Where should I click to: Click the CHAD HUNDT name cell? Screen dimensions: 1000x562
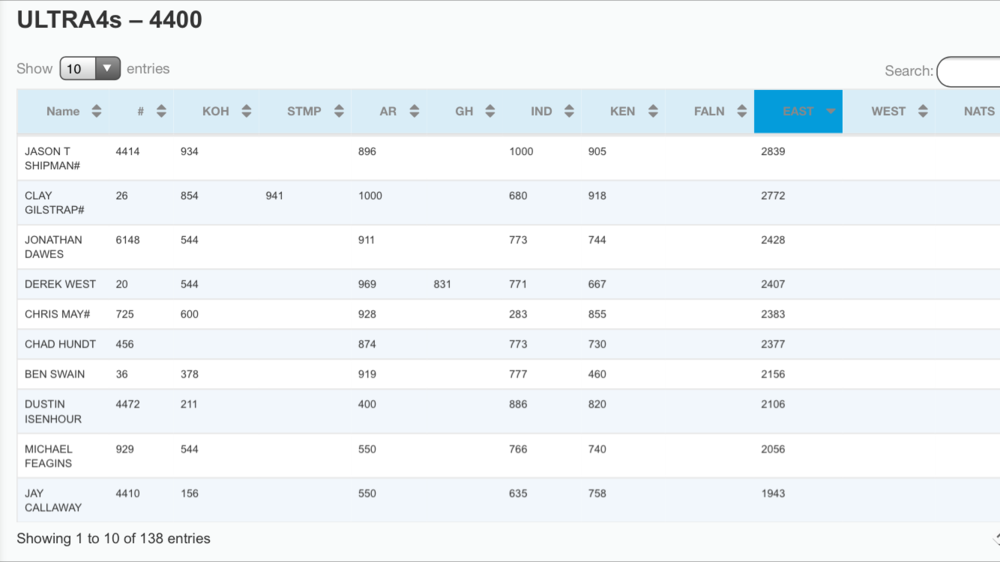pos(60,344)
